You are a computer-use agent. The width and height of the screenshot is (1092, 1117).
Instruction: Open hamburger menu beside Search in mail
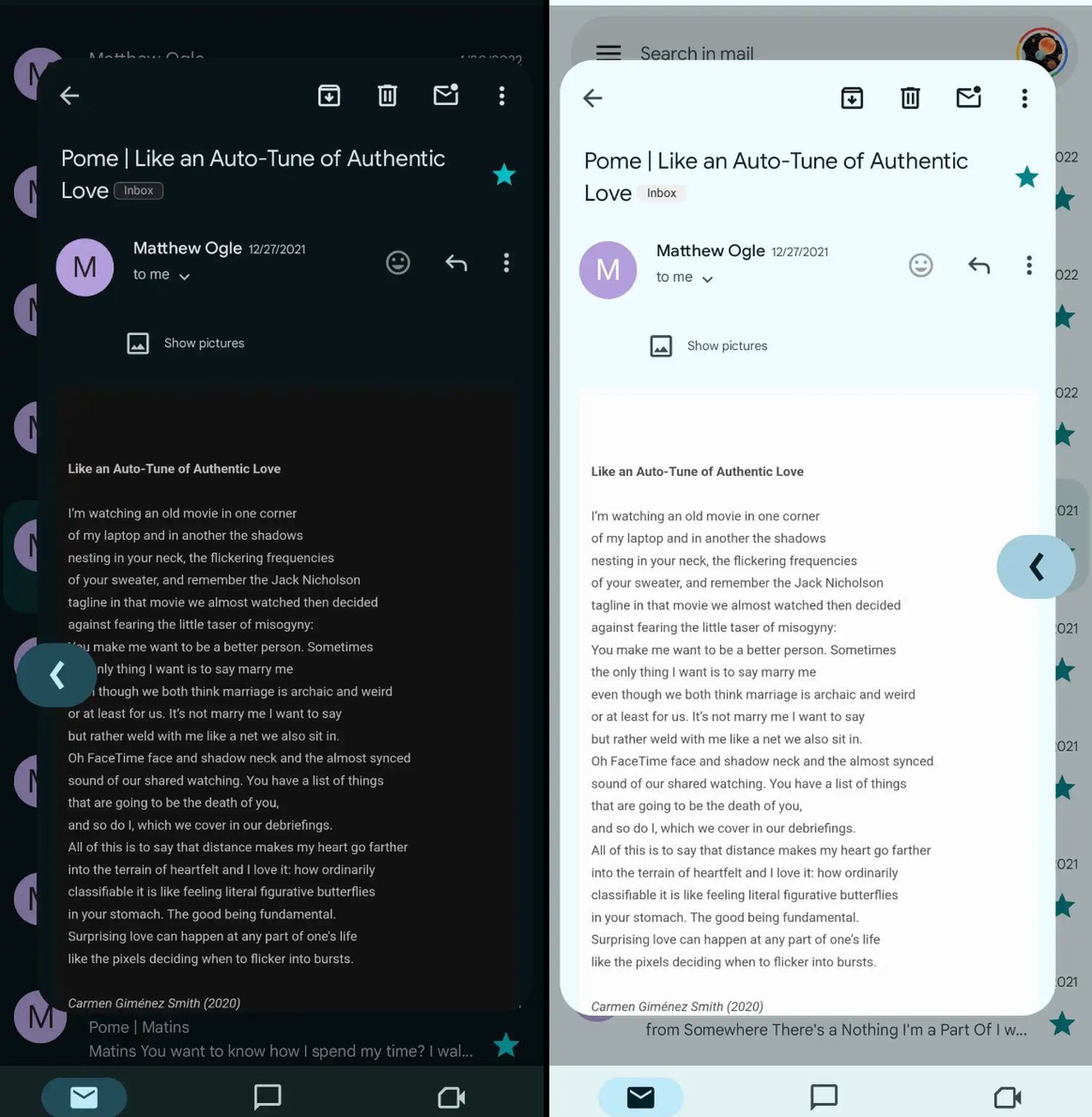(608, 52)
